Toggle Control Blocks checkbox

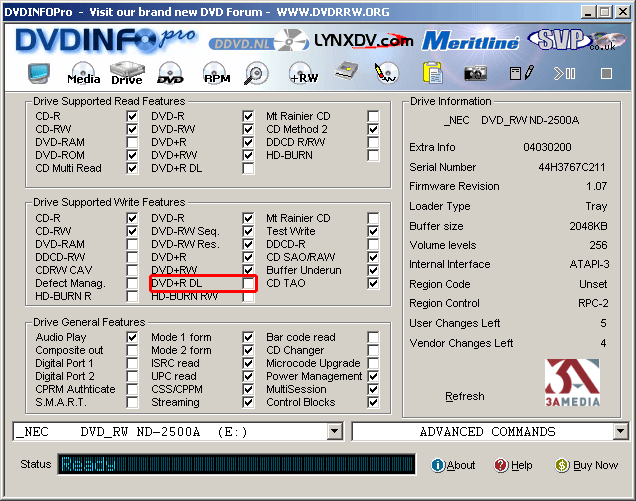click(373, 402)
